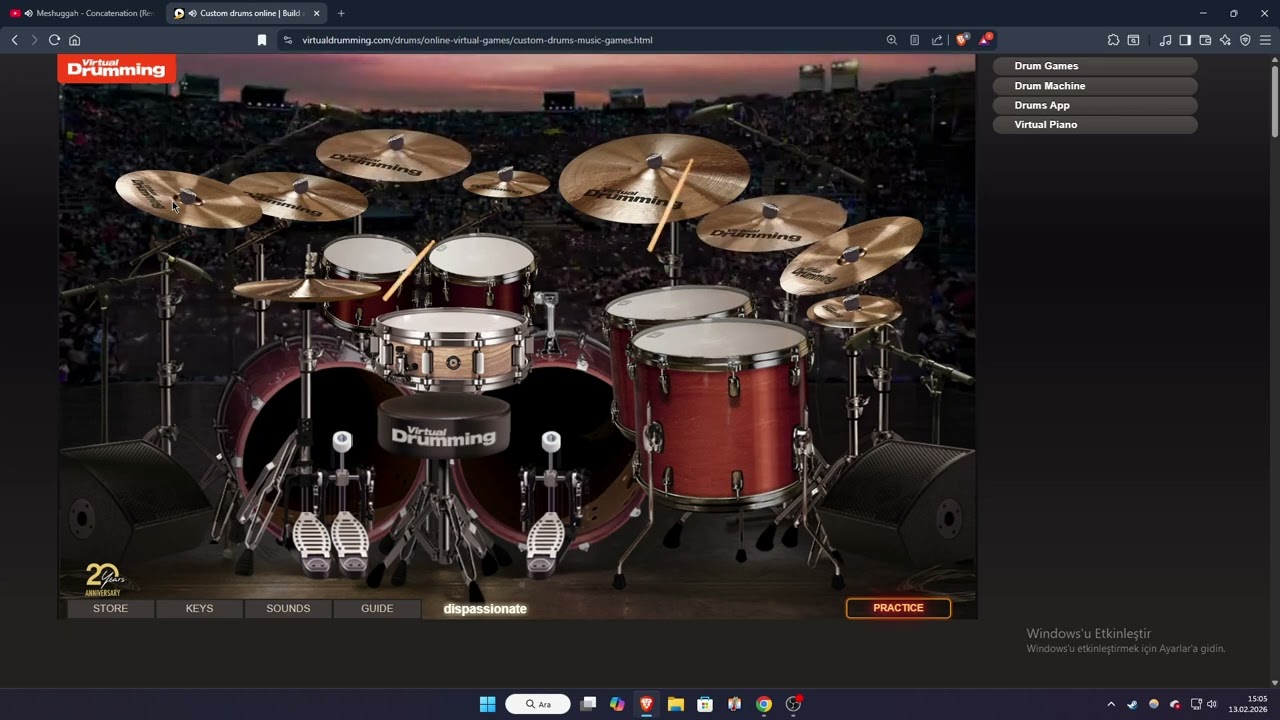Hit the snare drum with wood finish

coord(453,349)
